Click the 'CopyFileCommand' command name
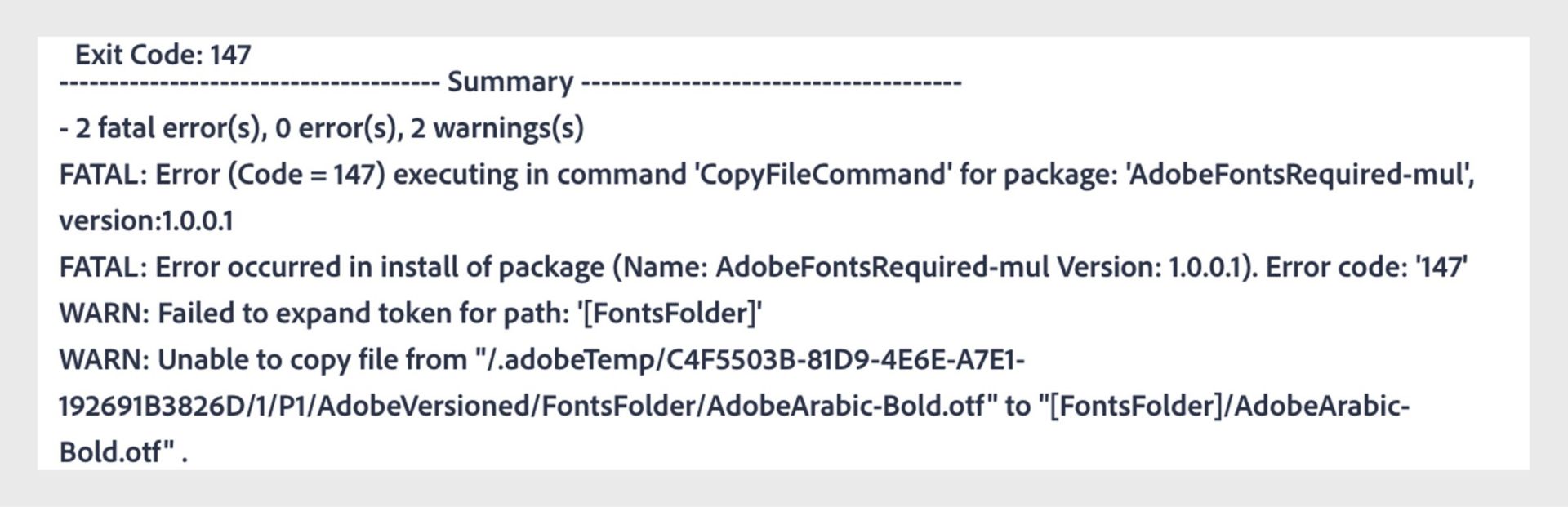The width and height of the screenshot is (1568, 507). click(822, 175)
